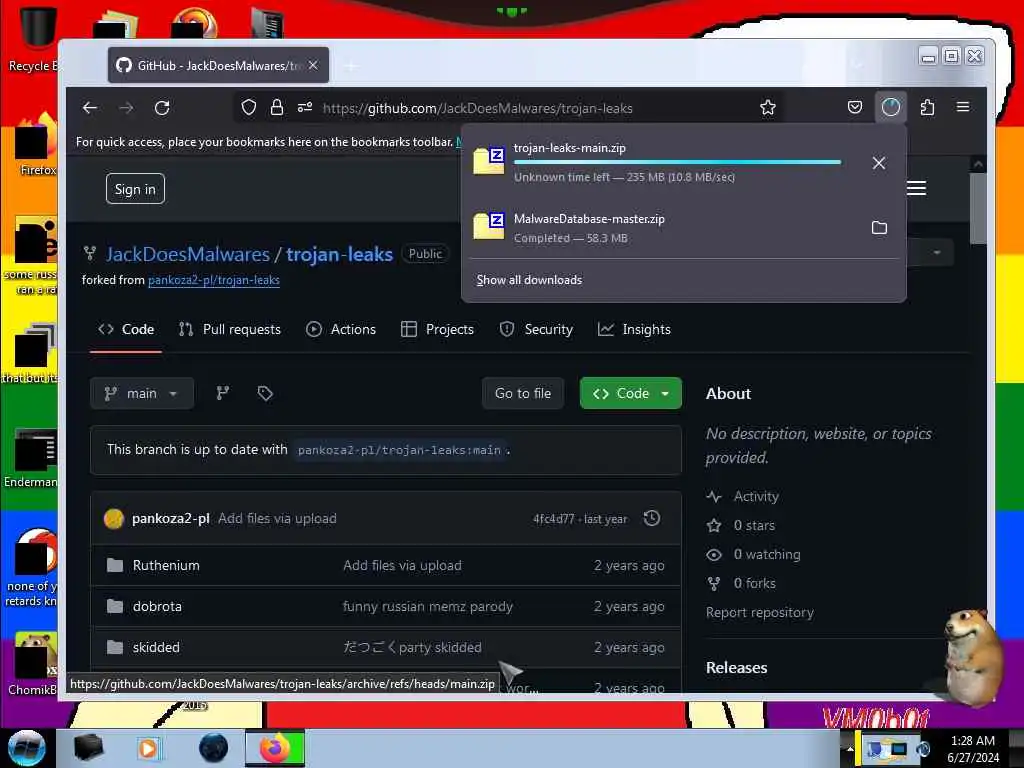Click the volume tray icon

point(923,749)
